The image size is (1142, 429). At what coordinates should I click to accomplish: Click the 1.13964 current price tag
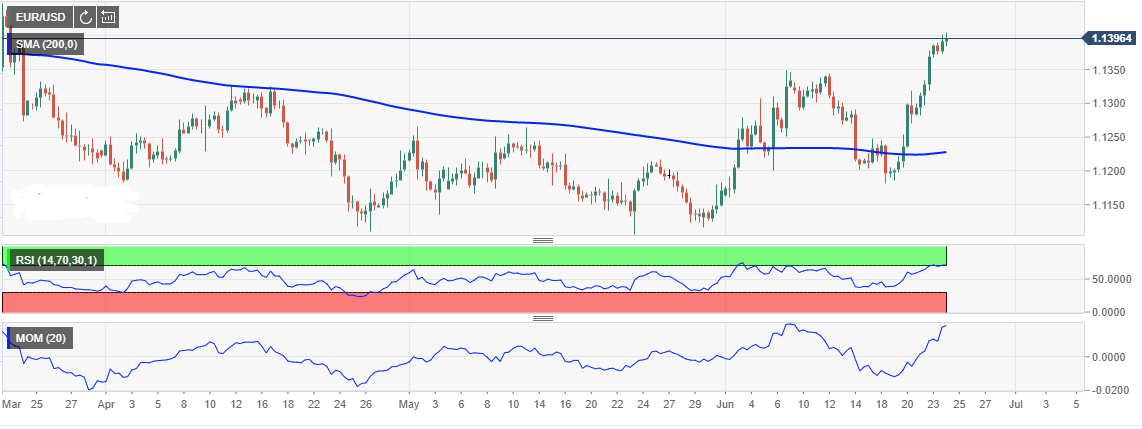point(1112,38)
